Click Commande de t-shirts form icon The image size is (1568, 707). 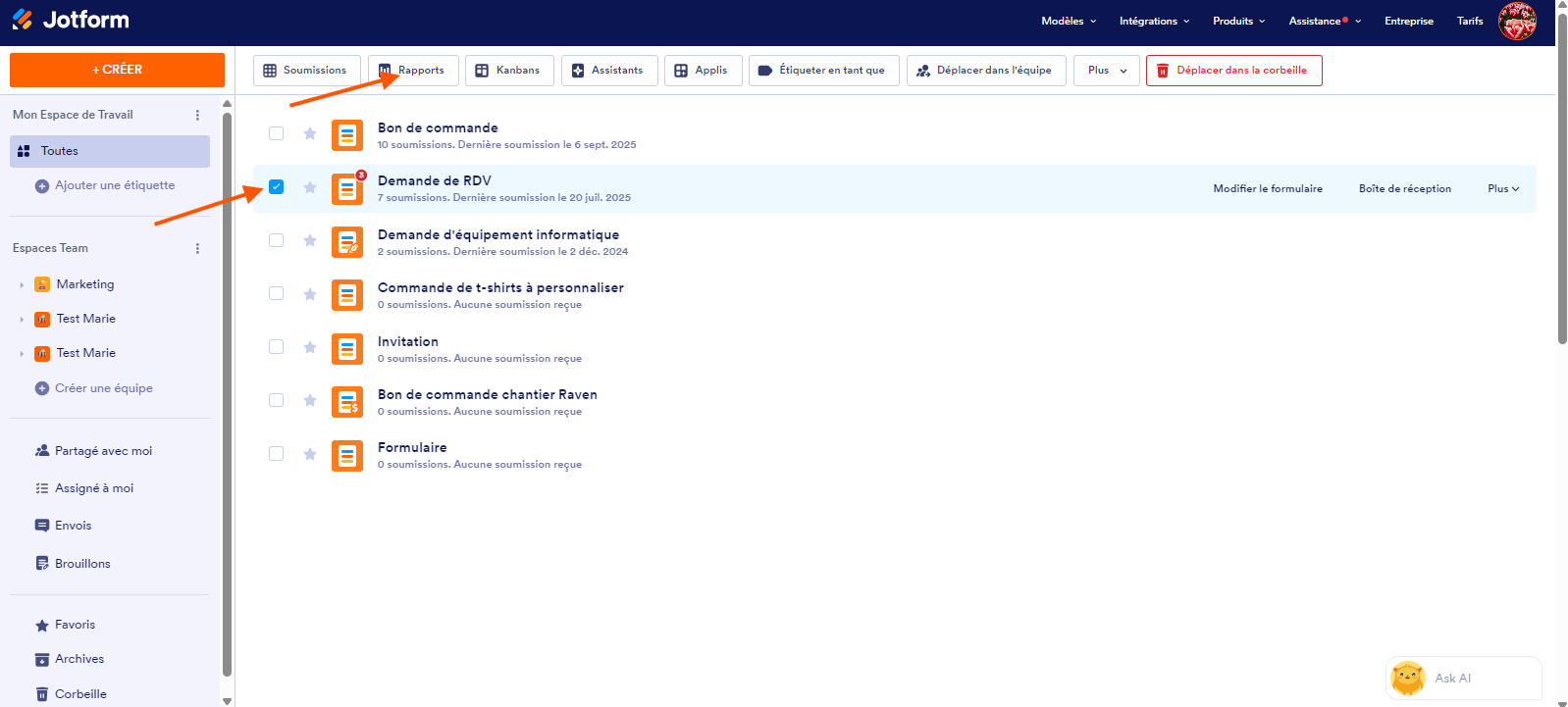click(x=347, y=295)
